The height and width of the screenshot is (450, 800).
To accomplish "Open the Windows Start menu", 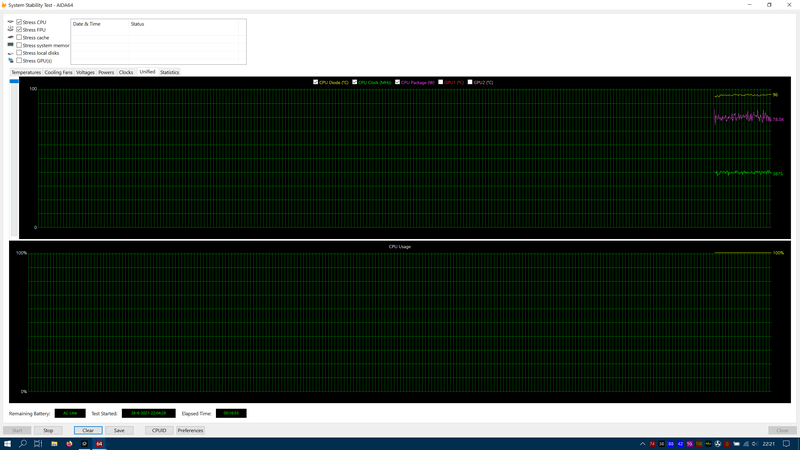I will 7,444.
